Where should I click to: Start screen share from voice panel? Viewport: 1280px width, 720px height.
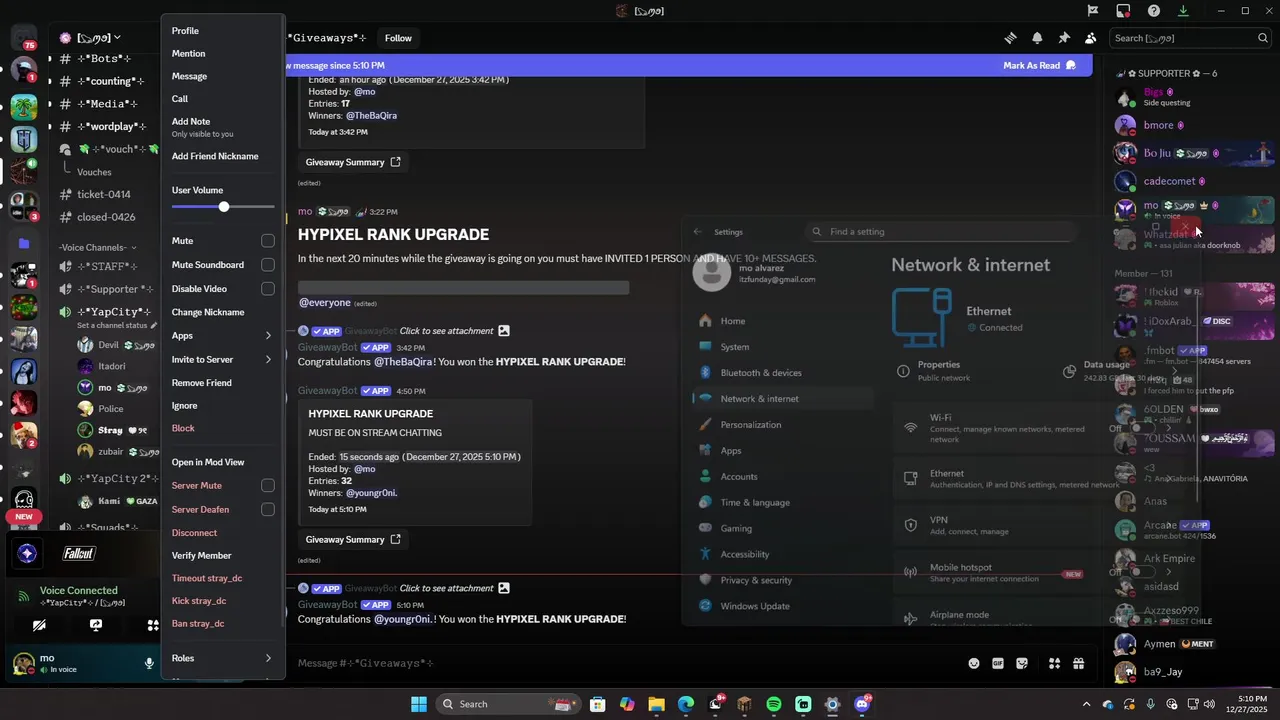pos(96,625)
